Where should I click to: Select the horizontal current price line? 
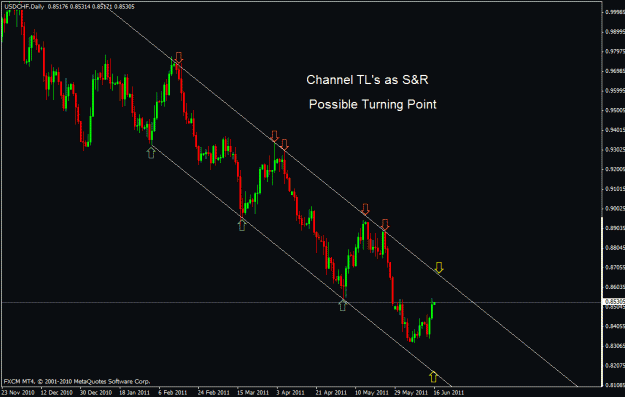[x=301, y=303]
